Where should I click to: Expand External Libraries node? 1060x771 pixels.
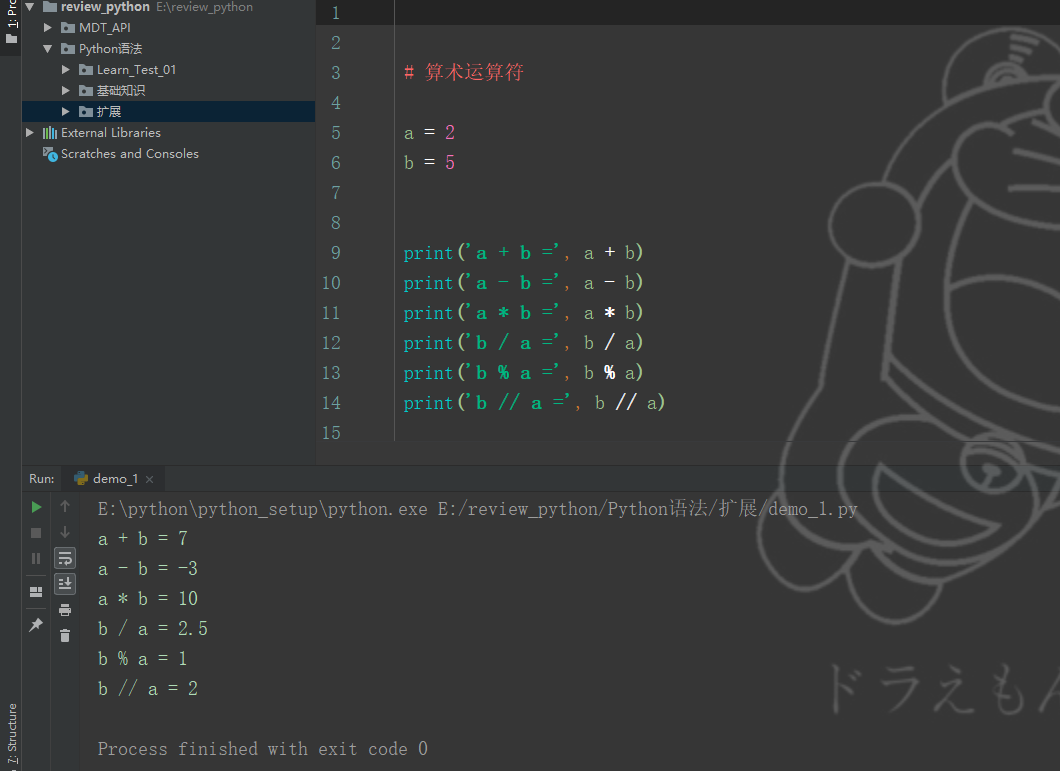click(30, 133)
